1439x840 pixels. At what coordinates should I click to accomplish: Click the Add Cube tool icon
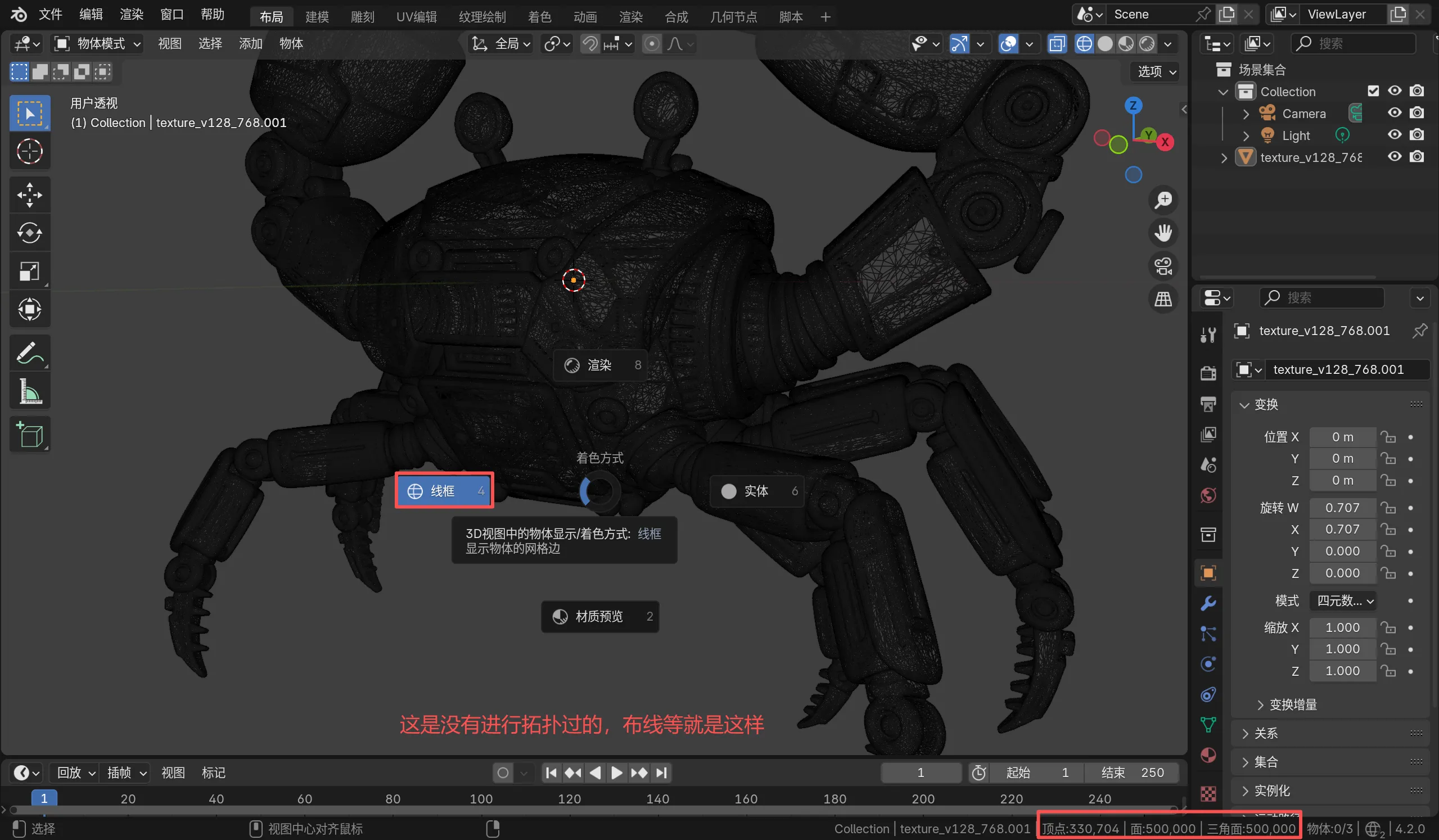29,435
